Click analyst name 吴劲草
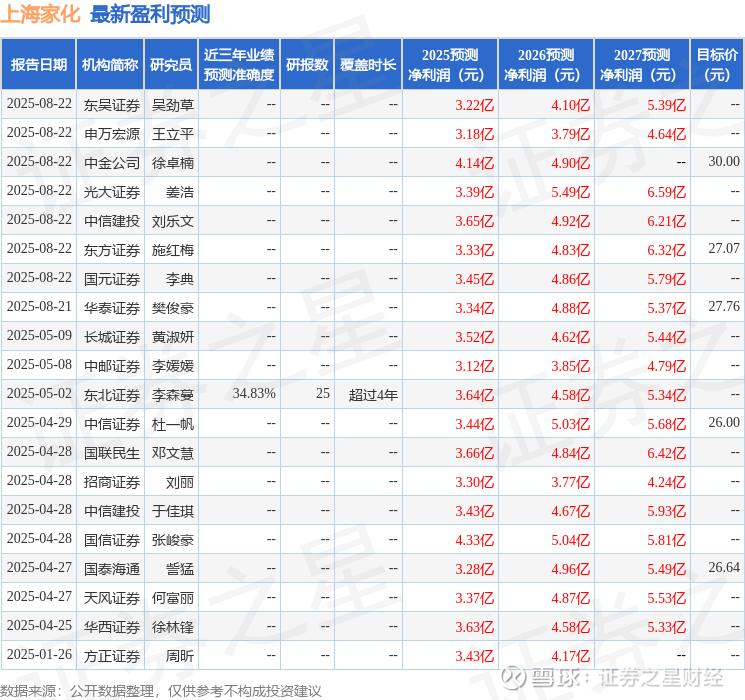The width and height of the screenshot is (745, 700). (172, 105)
